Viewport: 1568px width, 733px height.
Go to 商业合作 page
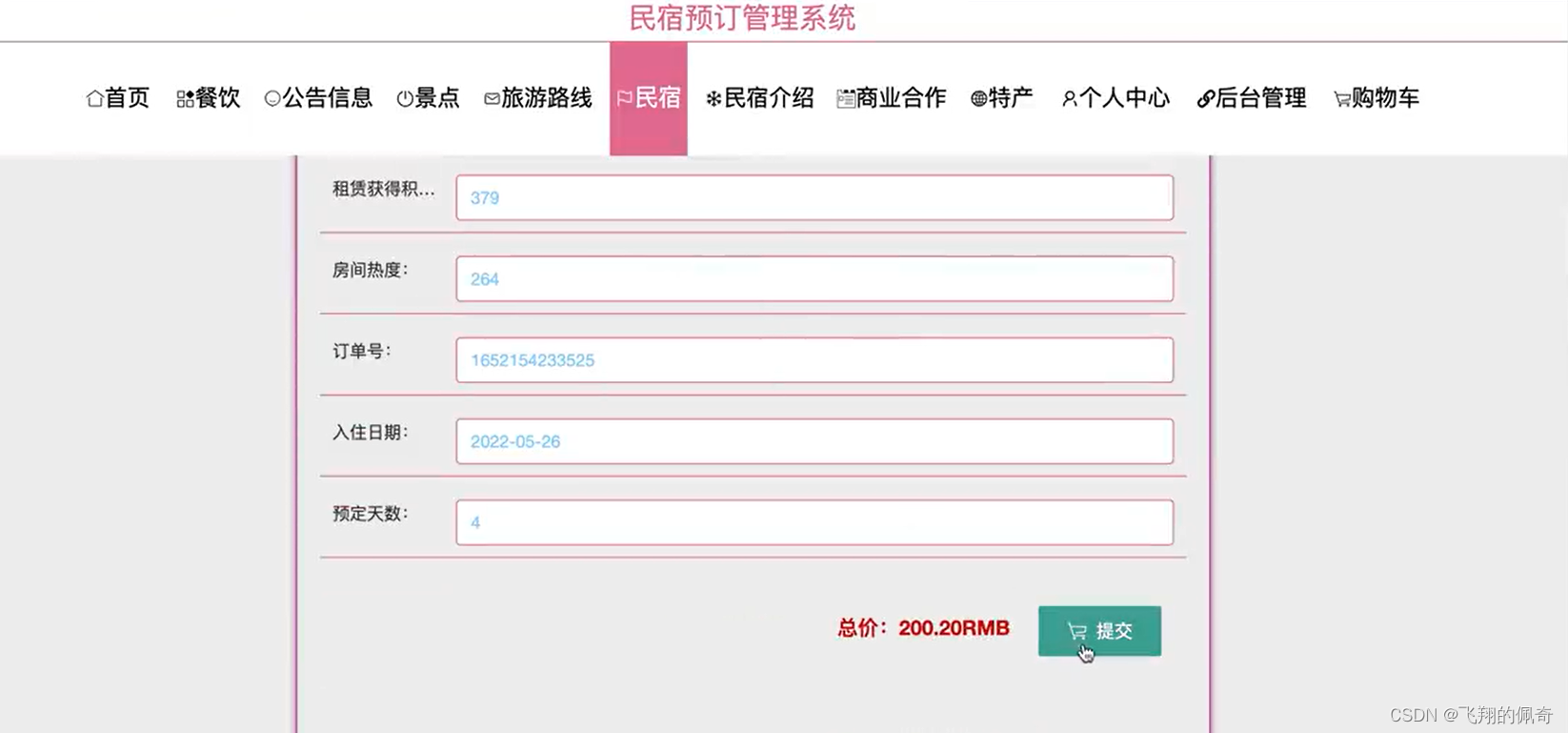(892, 98)
